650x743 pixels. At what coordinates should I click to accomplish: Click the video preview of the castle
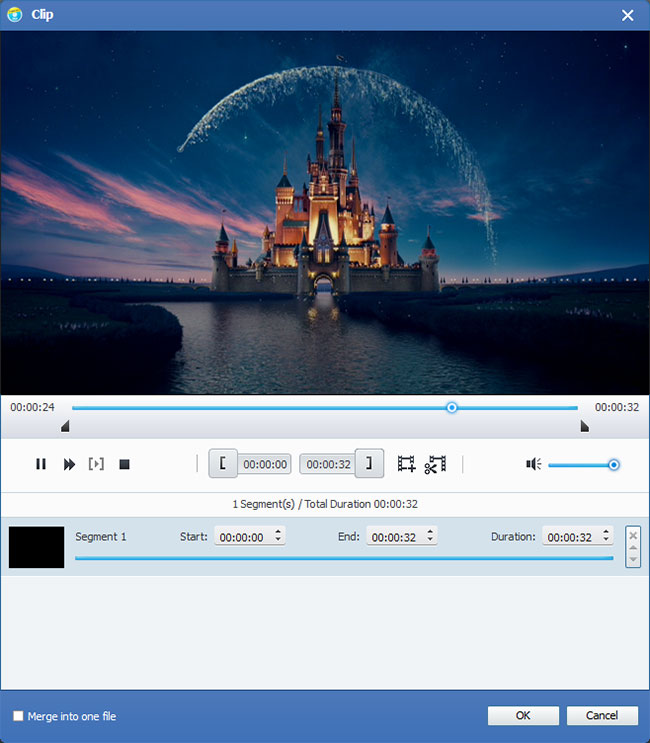coord(325,212)
